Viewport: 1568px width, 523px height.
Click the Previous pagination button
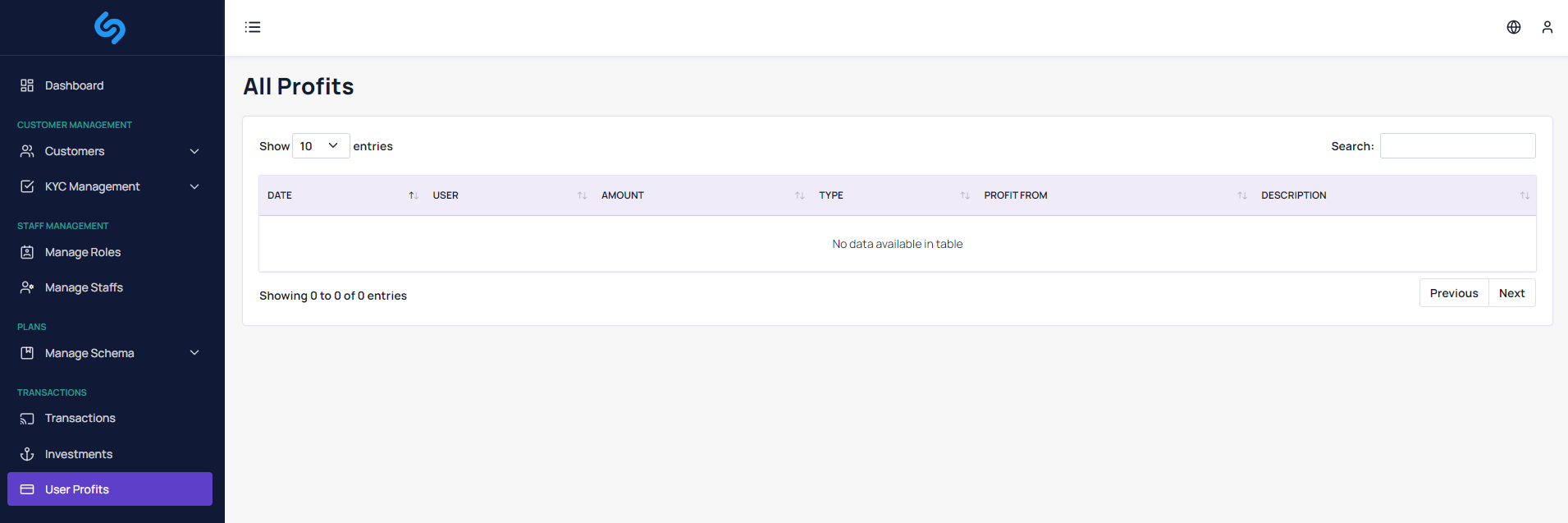pyautogui.click(x=1453, y=293)
